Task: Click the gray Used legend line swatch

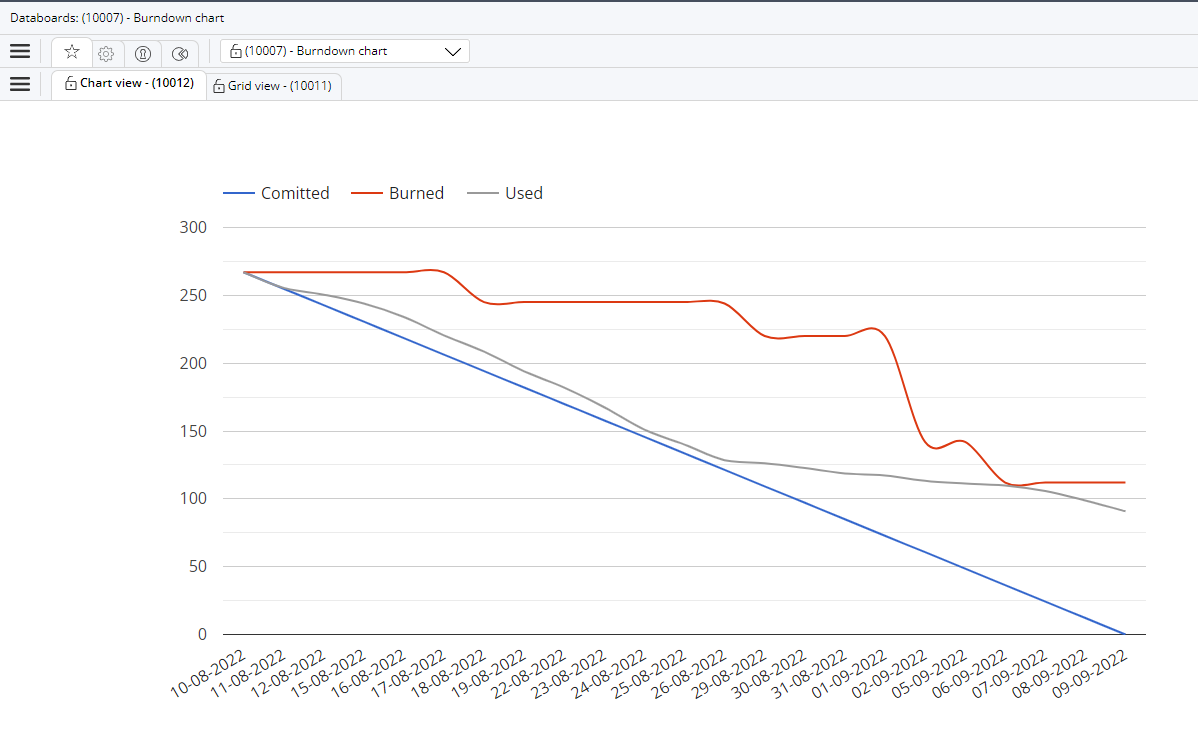Action: click(483, 193)
